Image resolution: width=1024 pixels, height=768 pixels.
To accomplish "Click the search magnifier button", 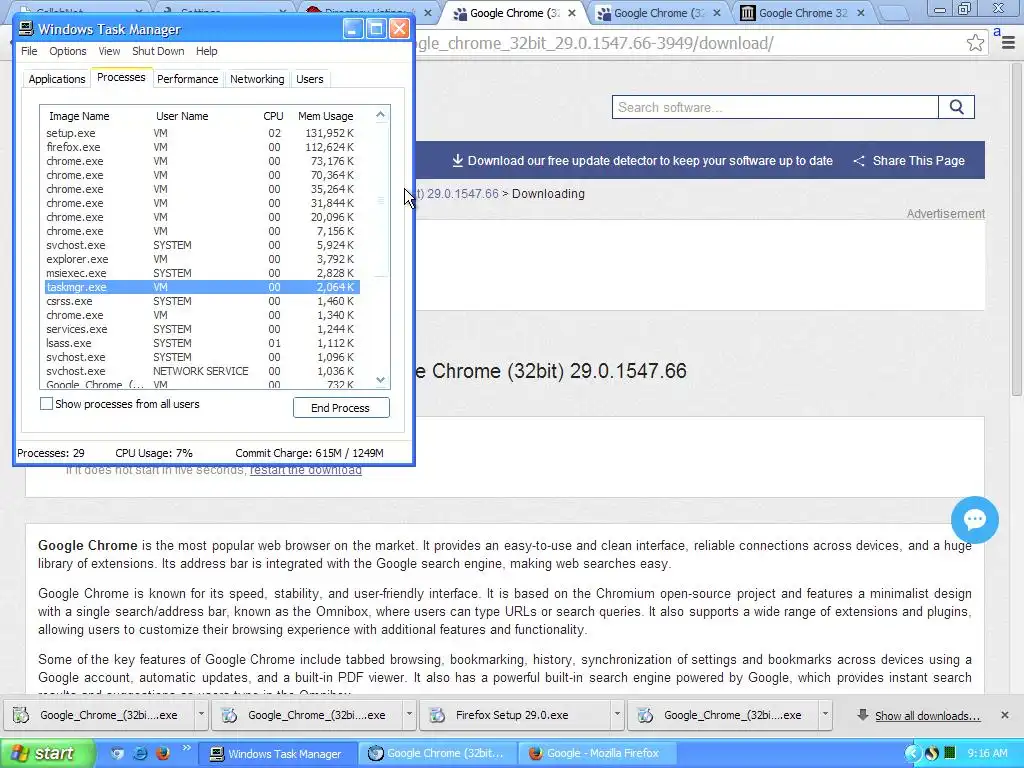I will point(956,107).
